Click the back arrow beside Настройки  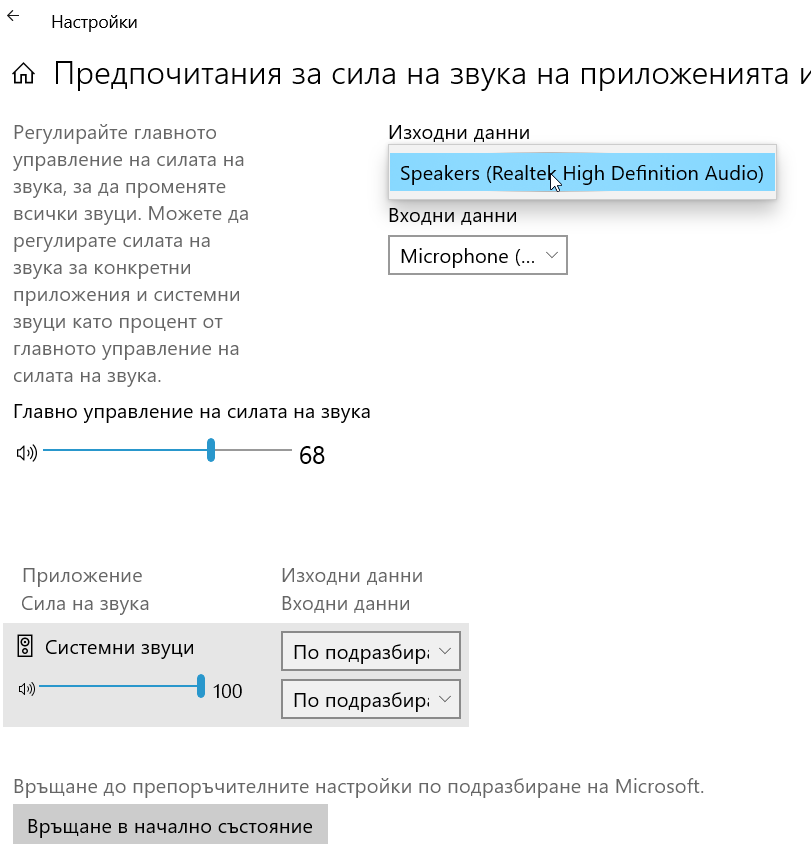(13, 17)
